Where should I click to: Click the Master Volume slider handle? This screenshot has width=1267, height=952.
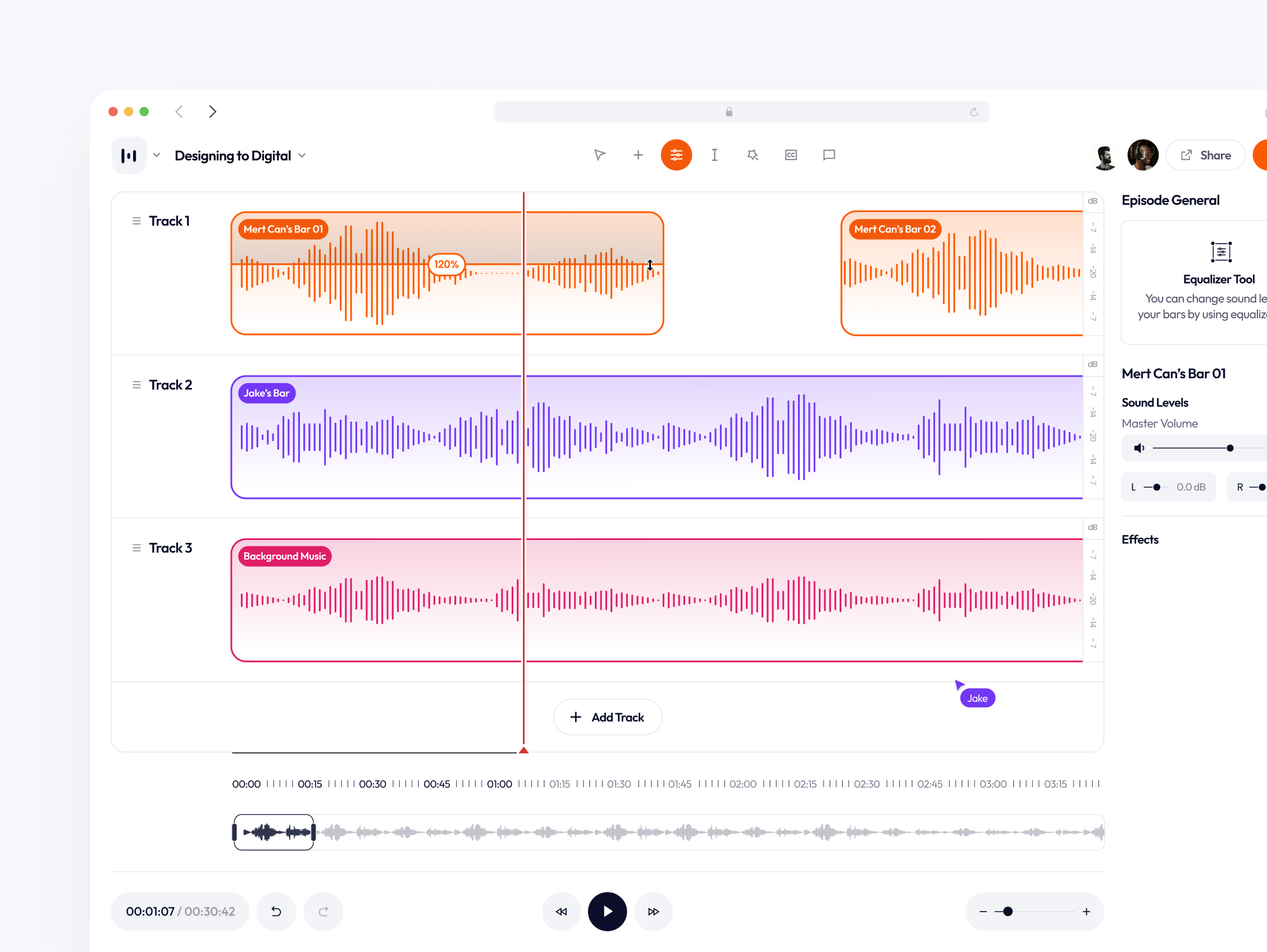tap(1229, 448)
